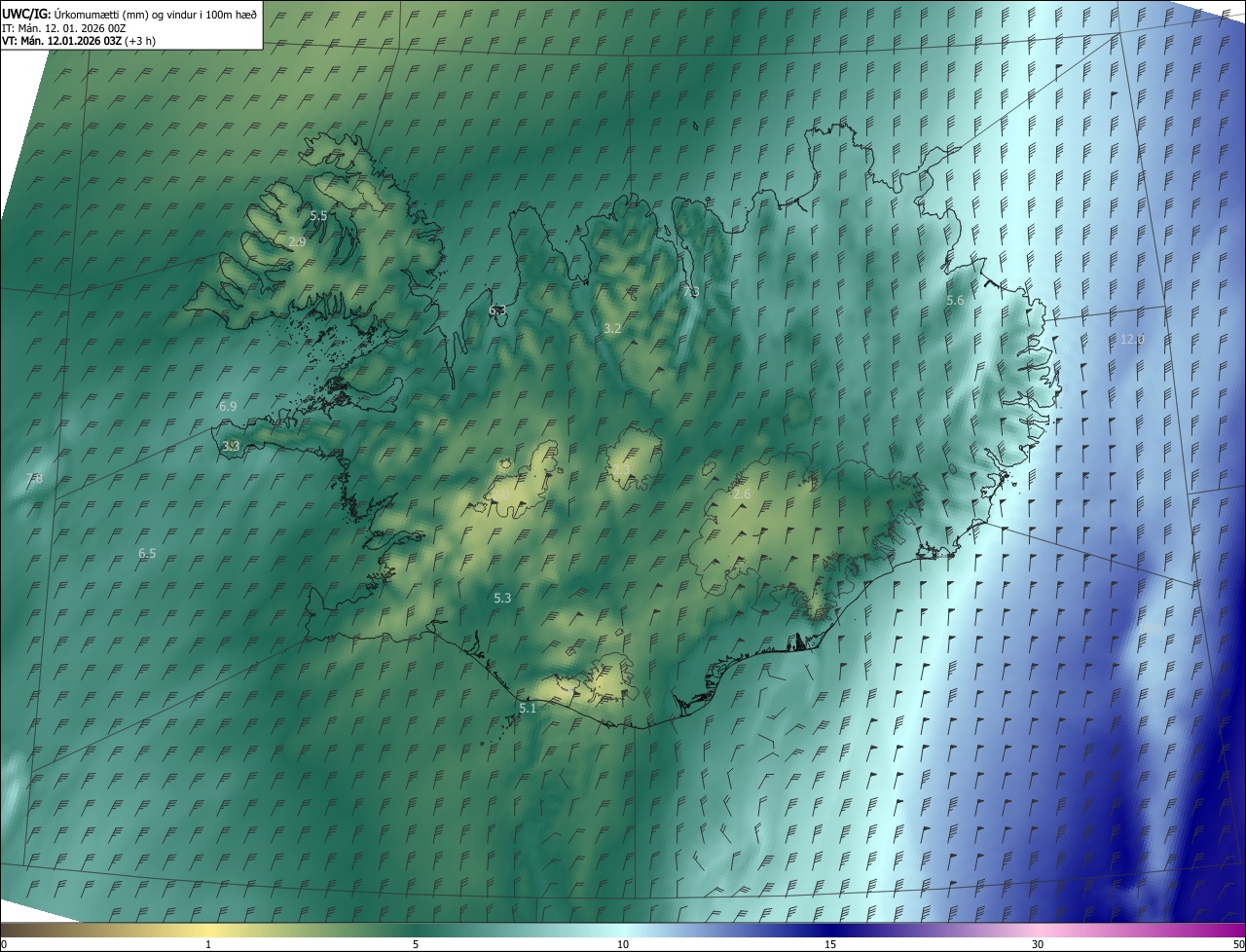Click the 30 tick label on the color scale
Viewport: 1246px width, 952px height.
click(1038, 944)
